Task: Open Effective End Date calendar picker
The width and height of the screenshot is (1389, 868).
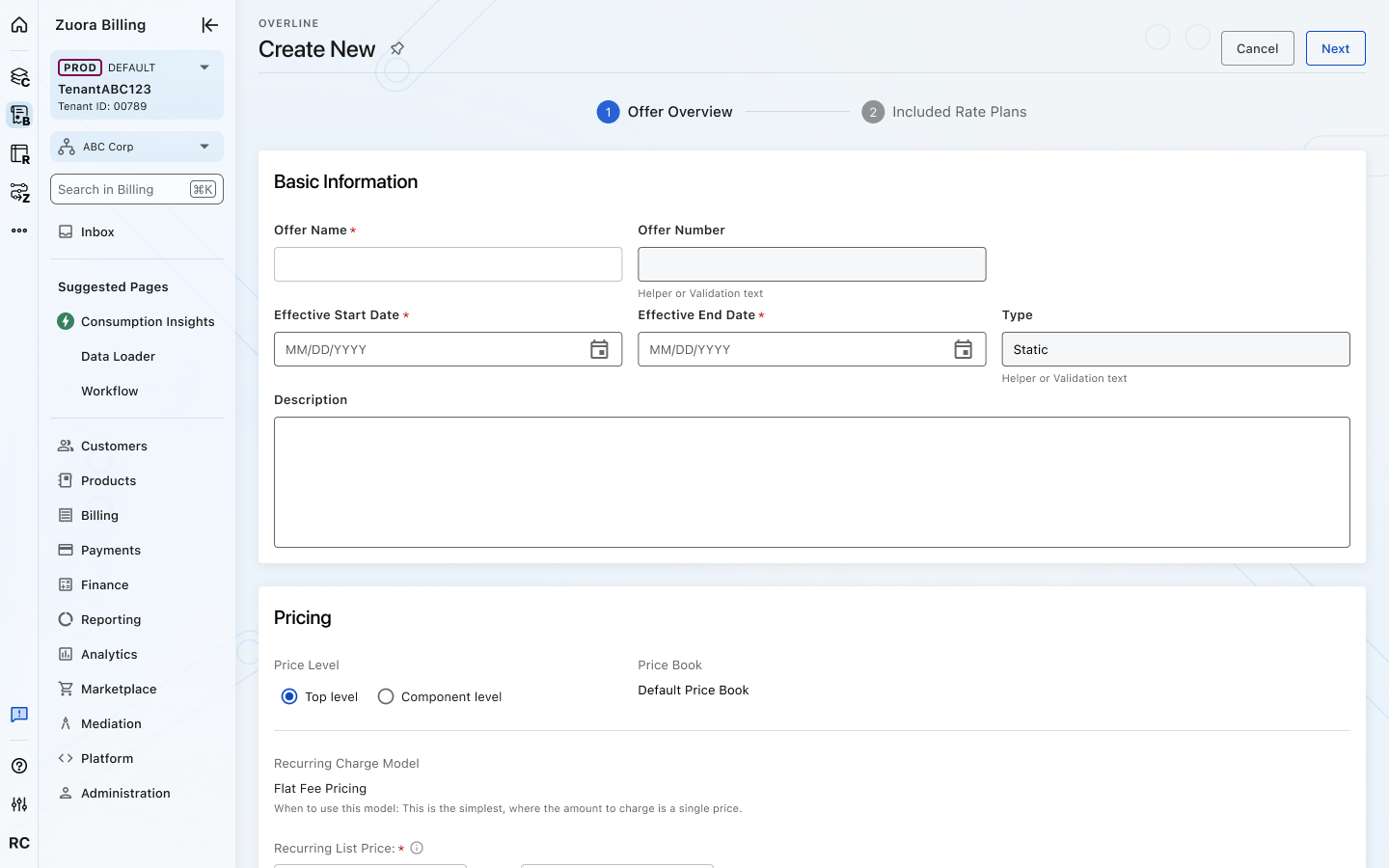Action: 963,349
